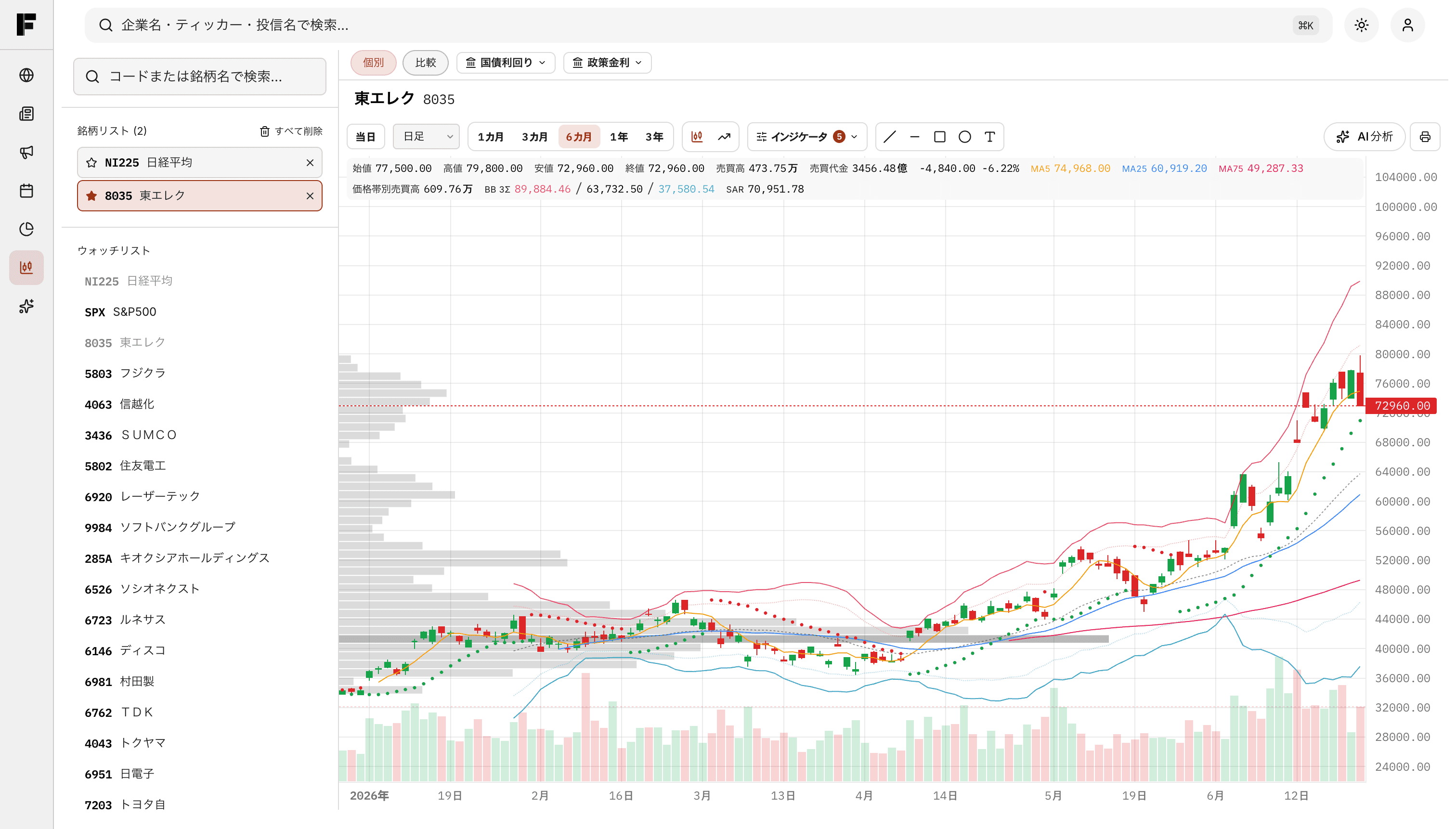Toggle the star on 8035 東エレク
Screen dimensions: 1456x829
pyautogui.click(x=91, y=196)
